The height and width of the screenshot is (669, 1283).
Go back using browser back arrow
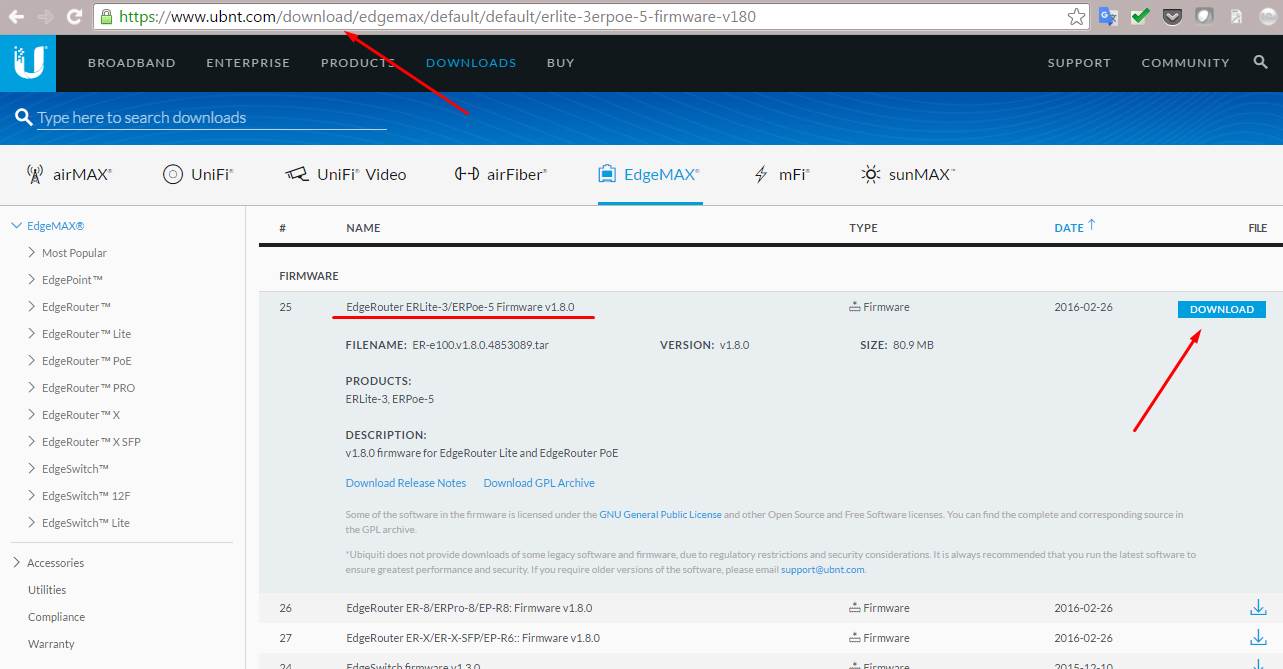16,17
